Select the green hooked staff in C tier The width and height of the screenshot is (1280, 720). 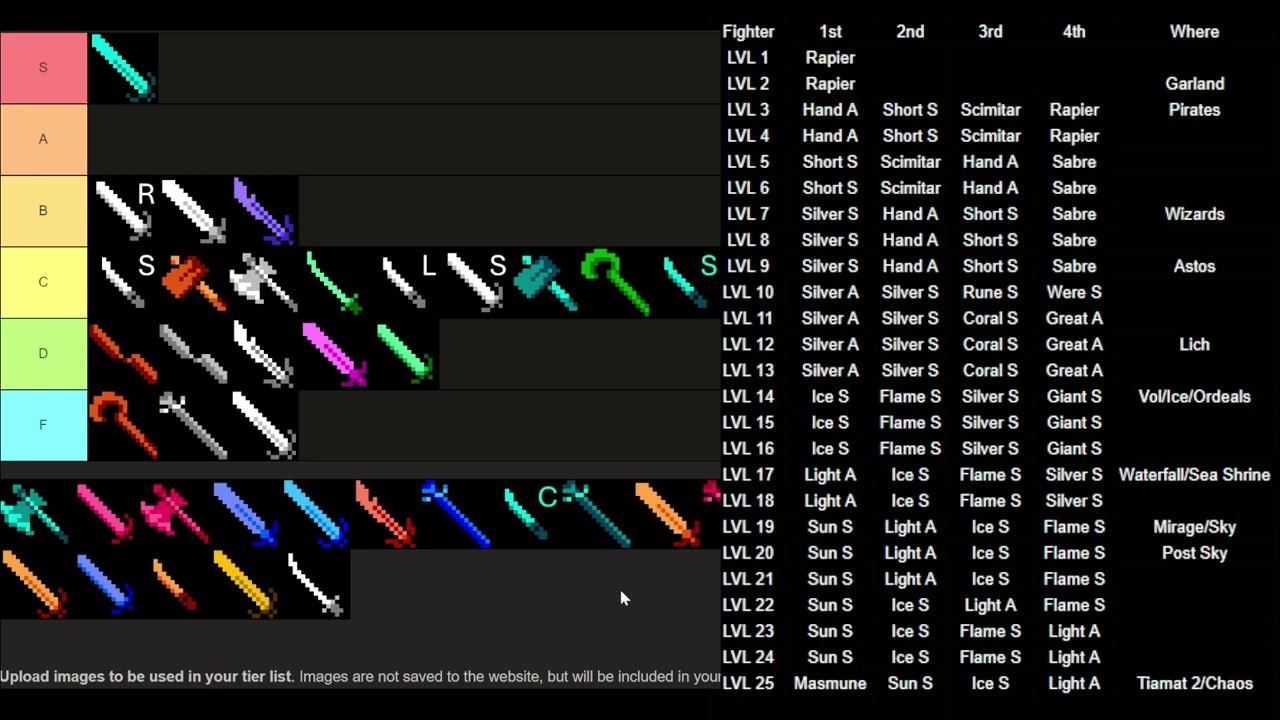613,281
